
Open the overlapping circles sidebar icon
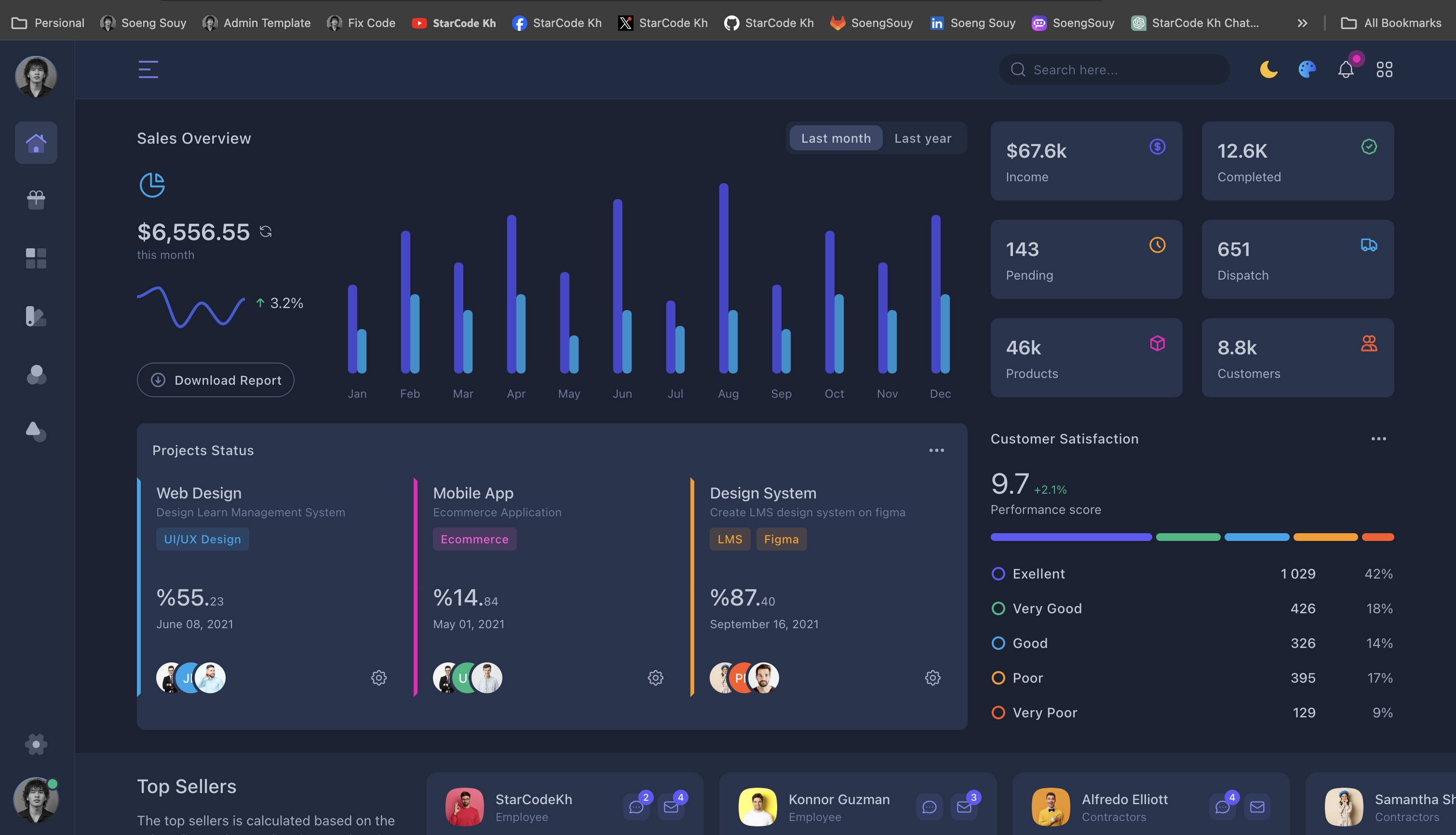(x=36, y=374)
